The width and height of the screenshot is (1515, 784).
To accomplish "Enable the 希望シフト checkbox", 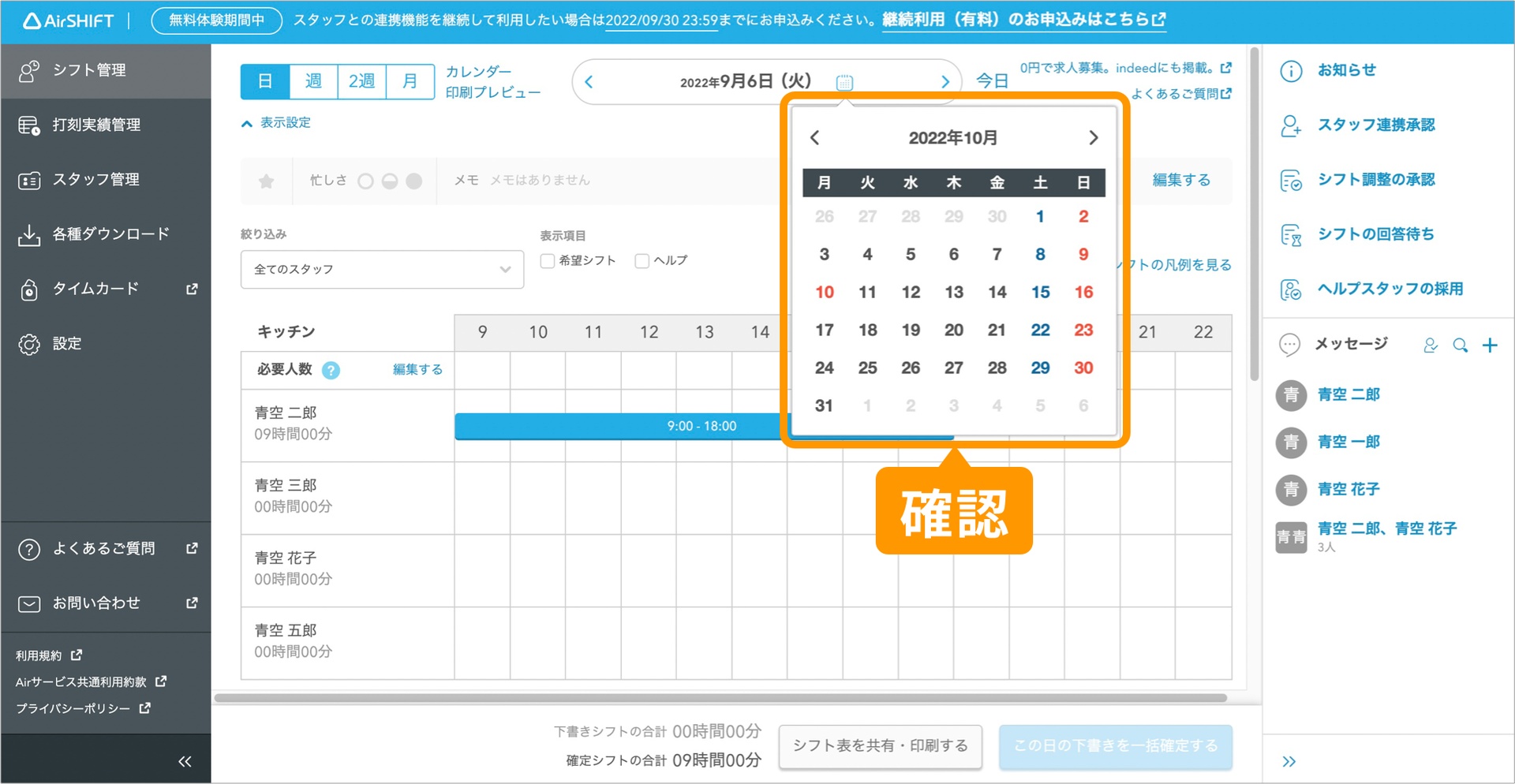I will pyautogui.click(x=548, y=261).
